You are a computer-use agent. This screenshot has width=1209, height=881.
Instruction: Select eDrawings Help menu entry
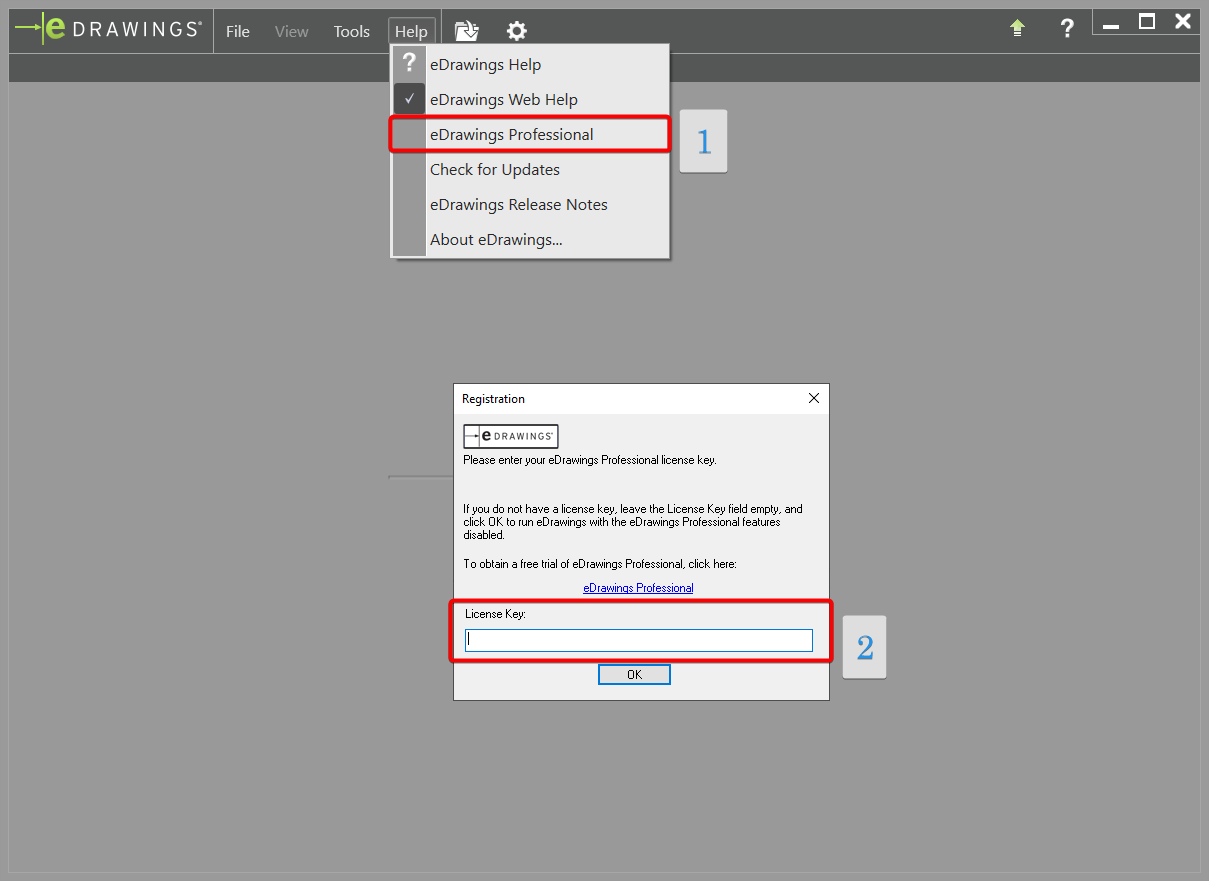[530, 65]
